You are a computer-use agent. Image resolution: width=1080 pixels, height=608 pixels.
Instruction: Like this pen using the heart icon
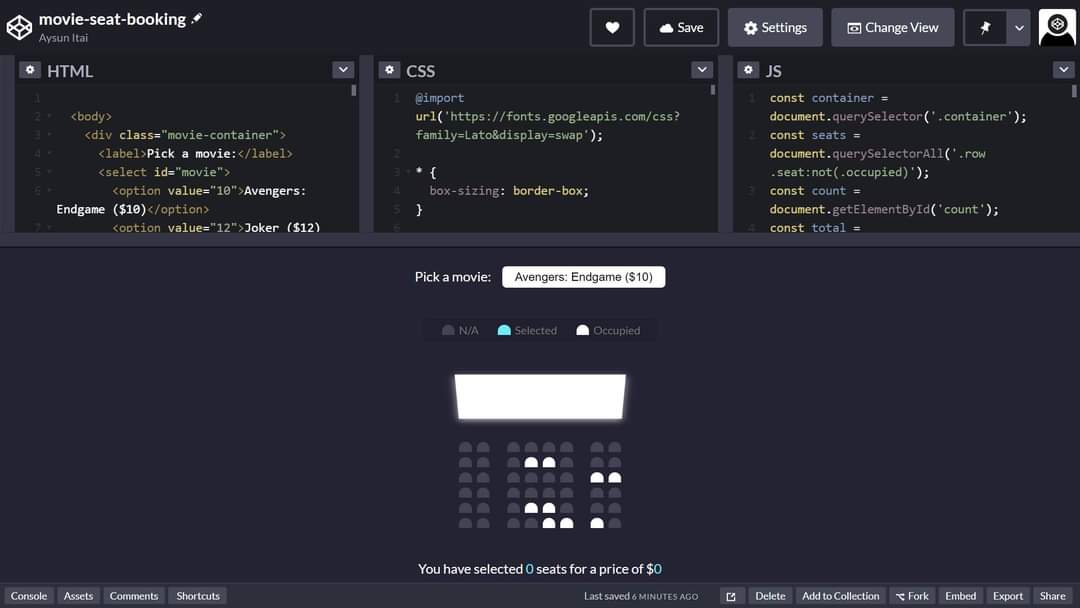[611, 27]
